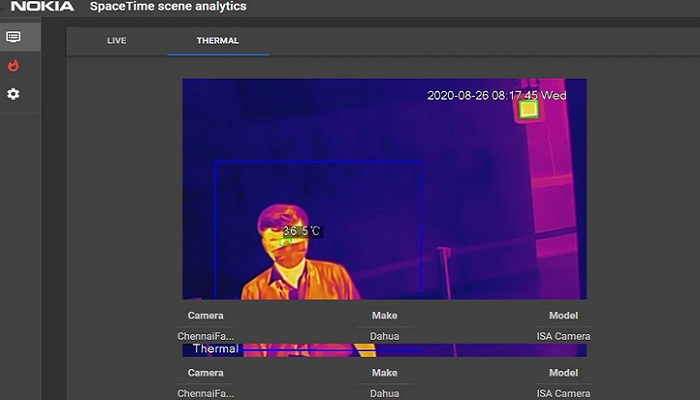The image size is (700, 400).
Task: Switch to the LIVE tab
Action: point(117,41)
